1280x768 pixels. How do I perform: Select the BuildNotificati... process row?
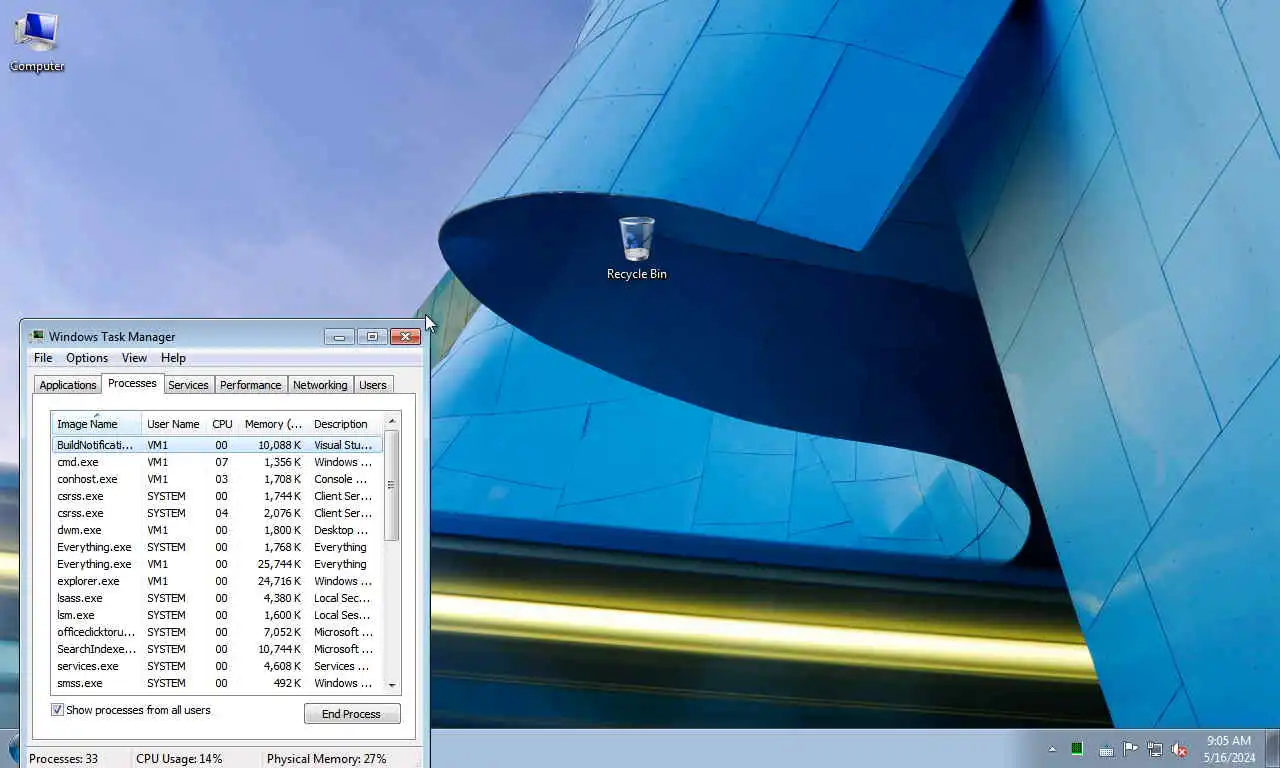pyautogui.click(x=217, y=445)
